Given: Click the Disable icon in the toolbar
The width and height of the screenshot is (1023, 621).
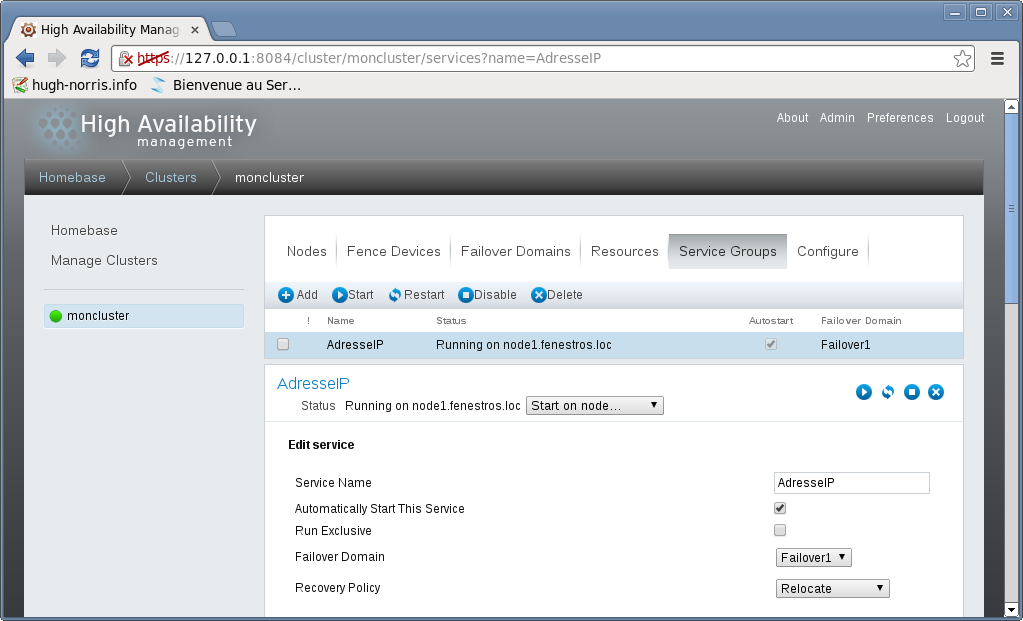Looking at the screenshot, I should 465,295.
